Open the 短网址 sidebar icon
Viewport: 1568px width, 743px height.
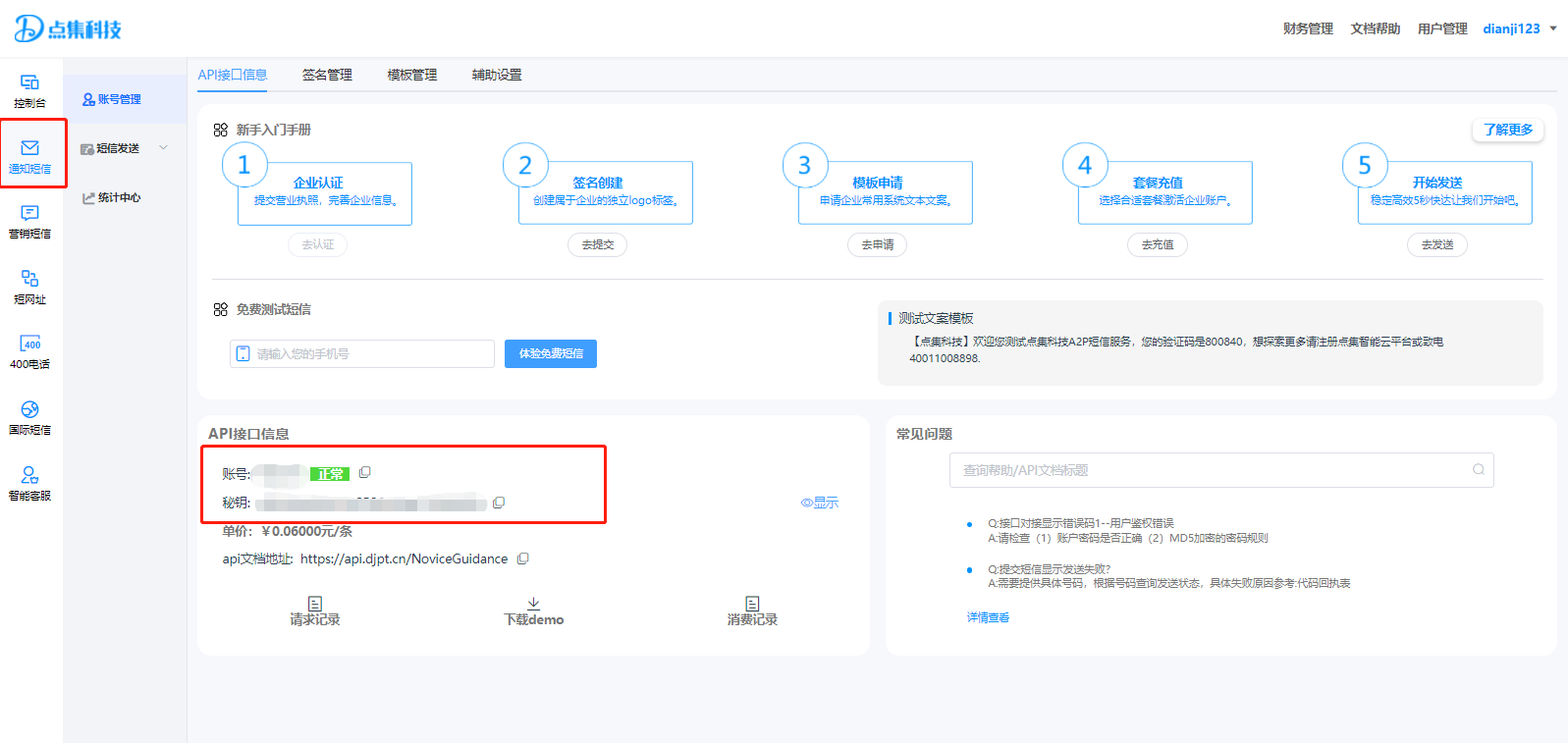(29, 280)
